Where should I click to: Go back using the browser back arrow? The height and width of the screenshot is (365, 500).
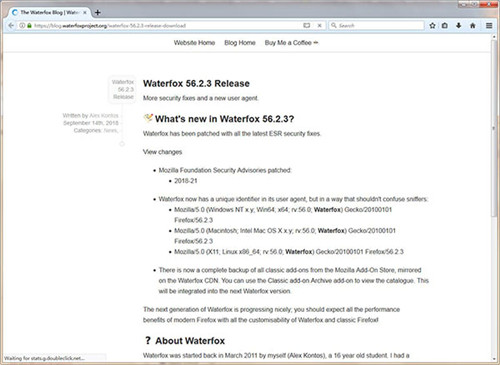point(11,25)
